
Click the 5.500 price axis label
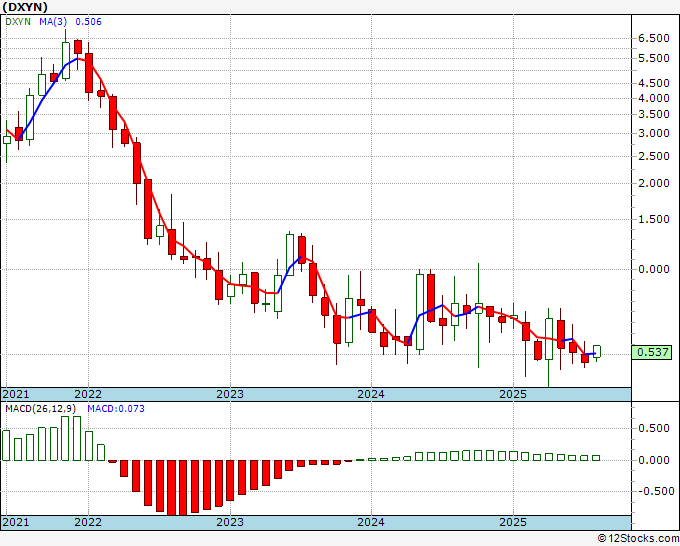654,58
